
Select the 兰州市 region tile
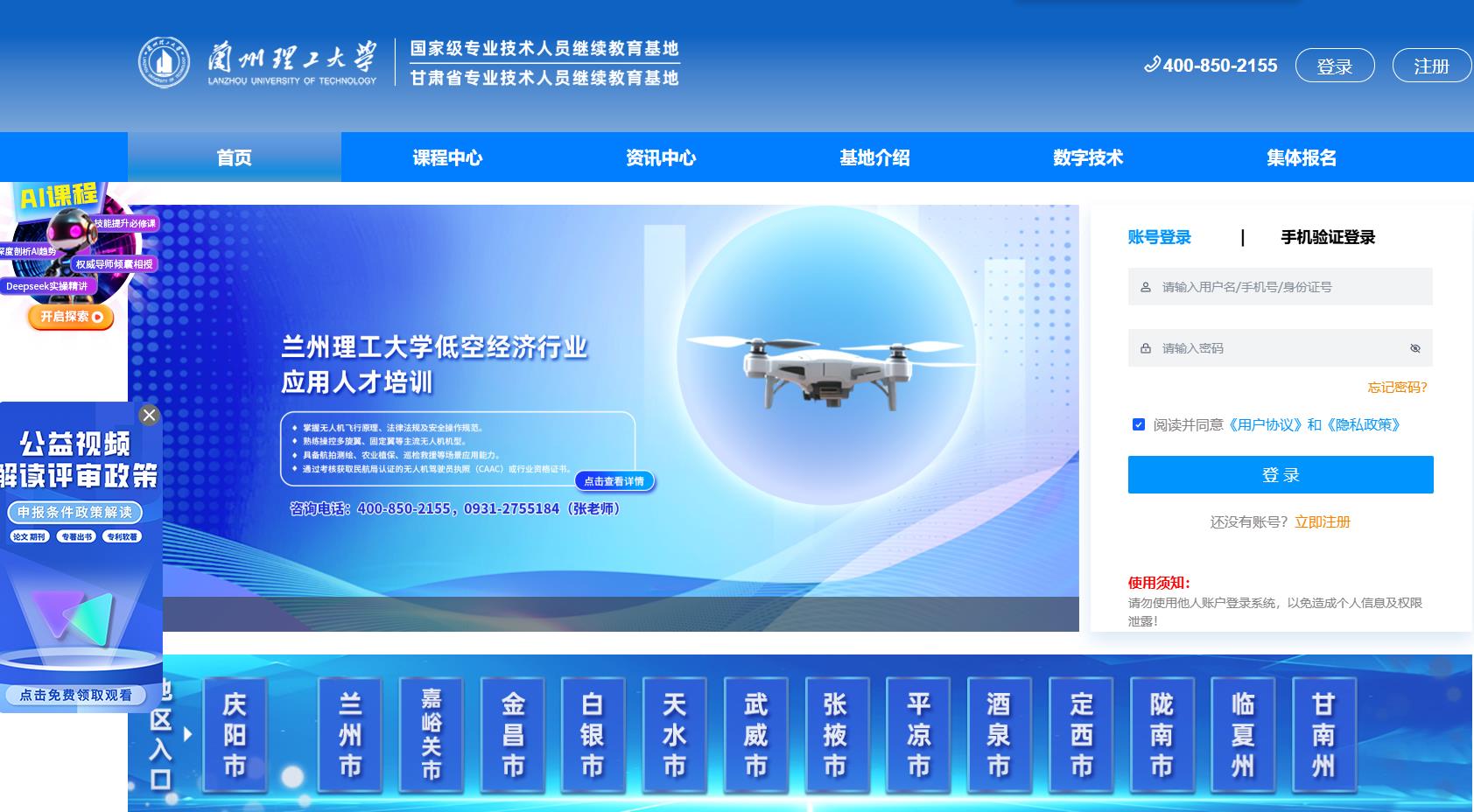[350, 735]
